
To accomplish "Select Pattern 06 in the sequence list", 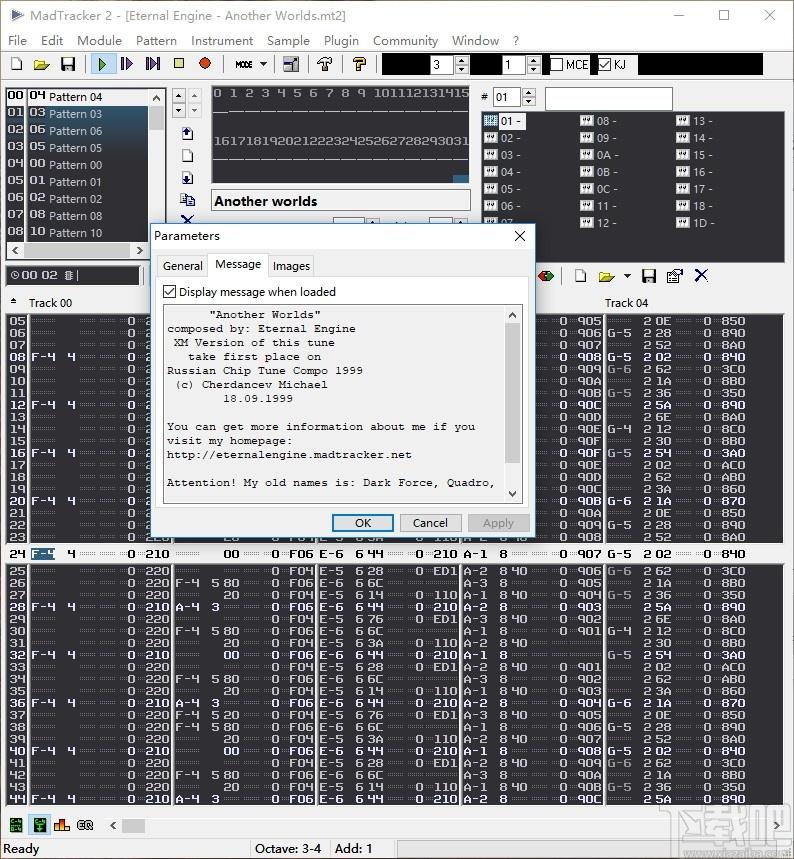I will point(77,130).
